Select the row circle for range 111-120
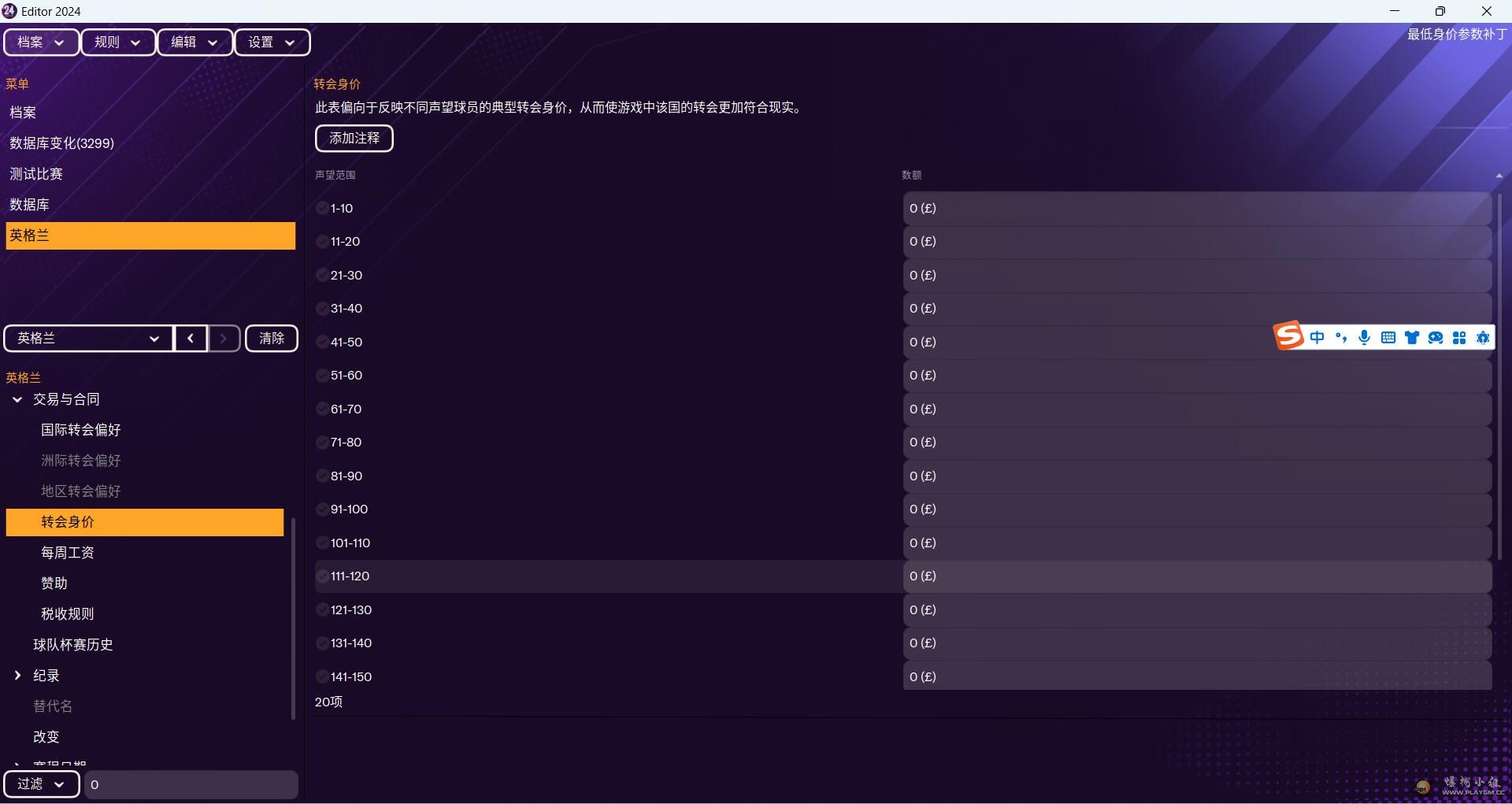The height and width of the screenshot is (804, 1512). [x=322, y=576]
